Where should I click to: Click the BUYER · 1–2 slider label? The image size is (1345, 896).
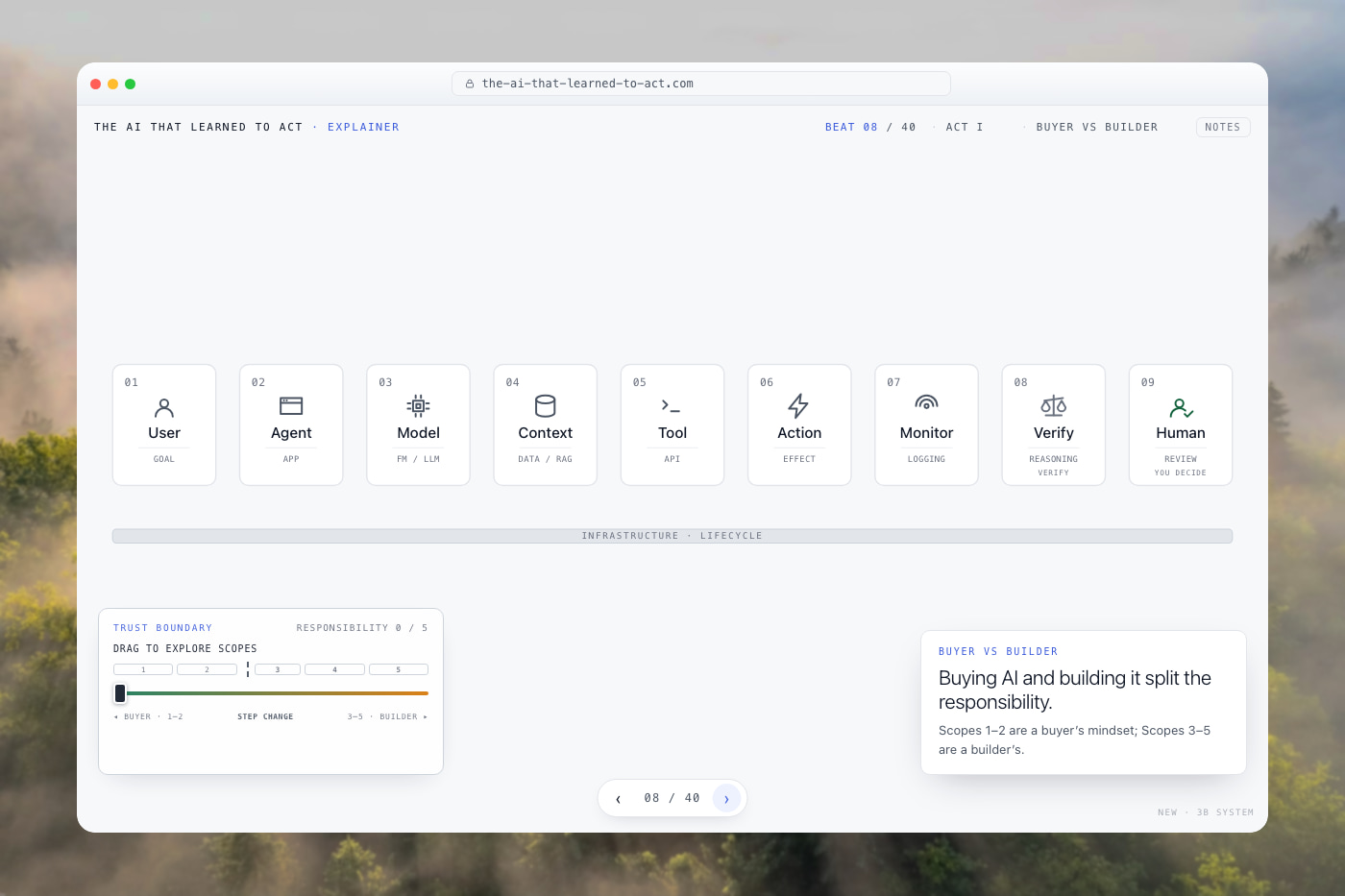pos(149,716)
